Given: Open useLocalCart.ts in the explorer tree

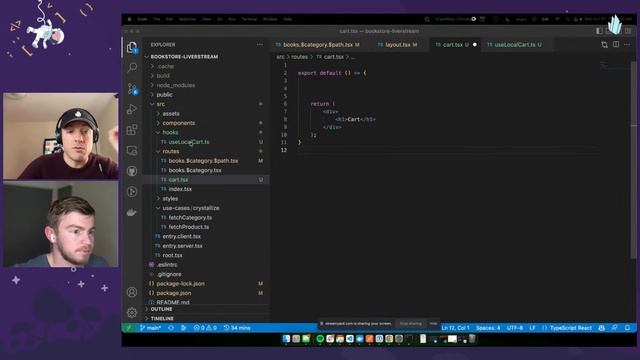Looking at the screenshot, I should point(189,142).
